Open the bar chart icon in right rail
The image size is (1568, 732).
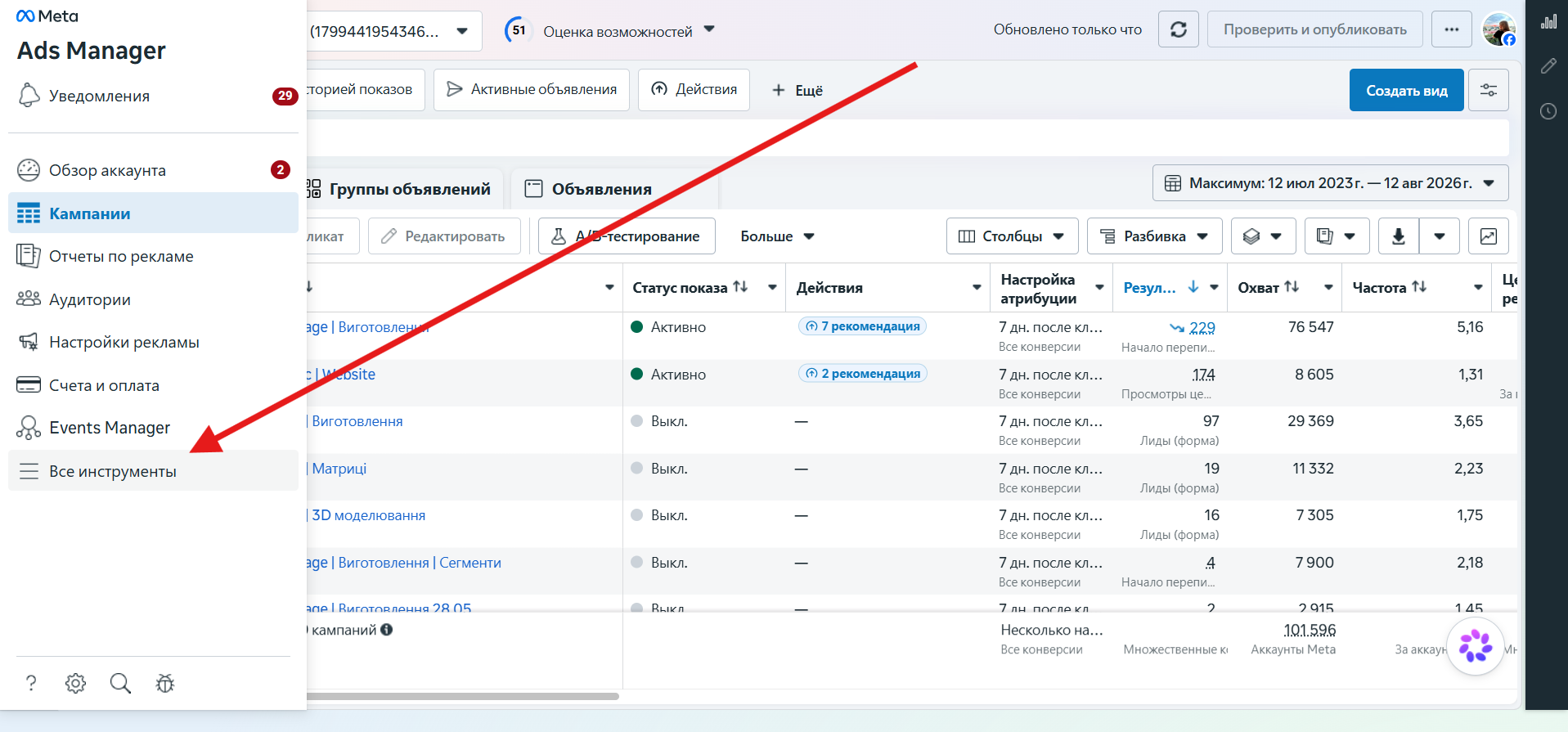[x=1548, y=22]
